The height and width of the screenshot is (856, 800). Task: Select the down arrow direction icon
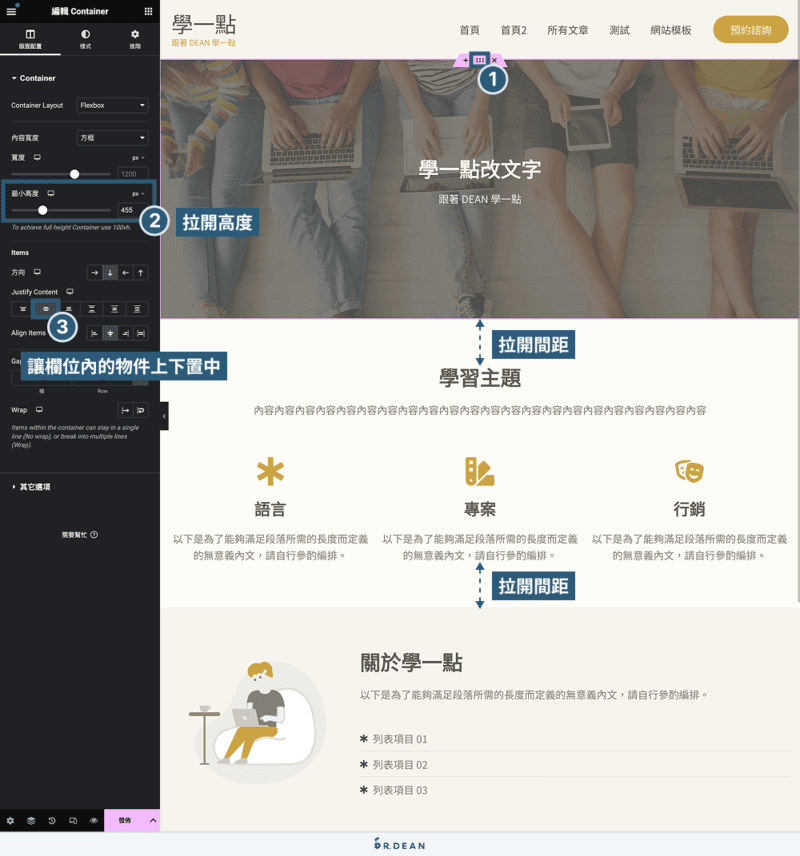110,273
